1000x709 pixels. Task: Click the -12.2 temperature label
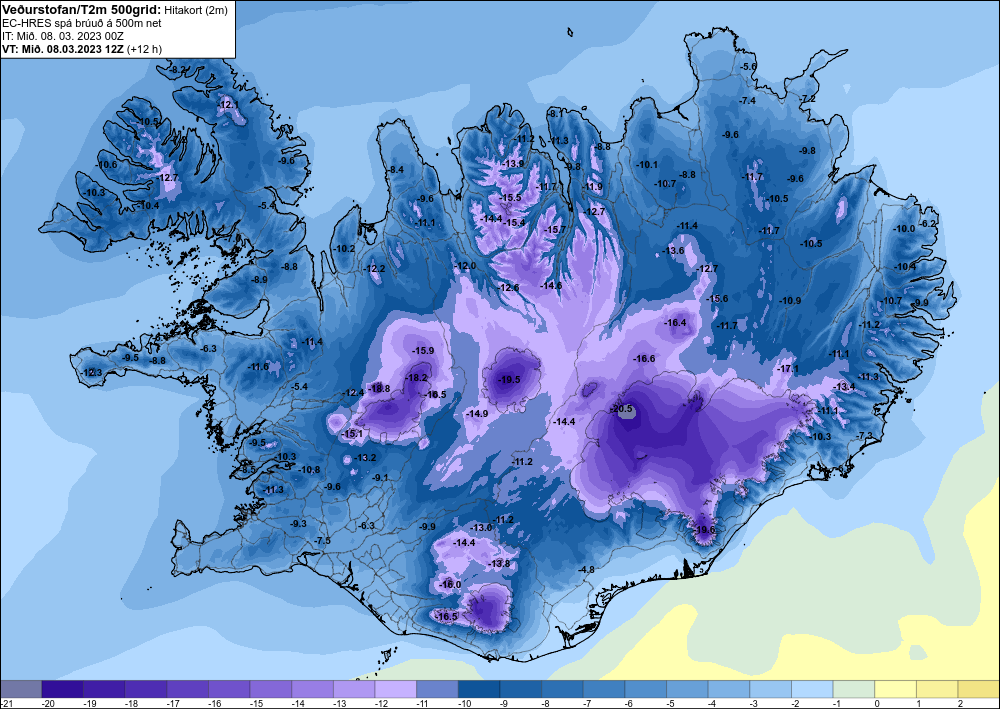coord(374,268)
